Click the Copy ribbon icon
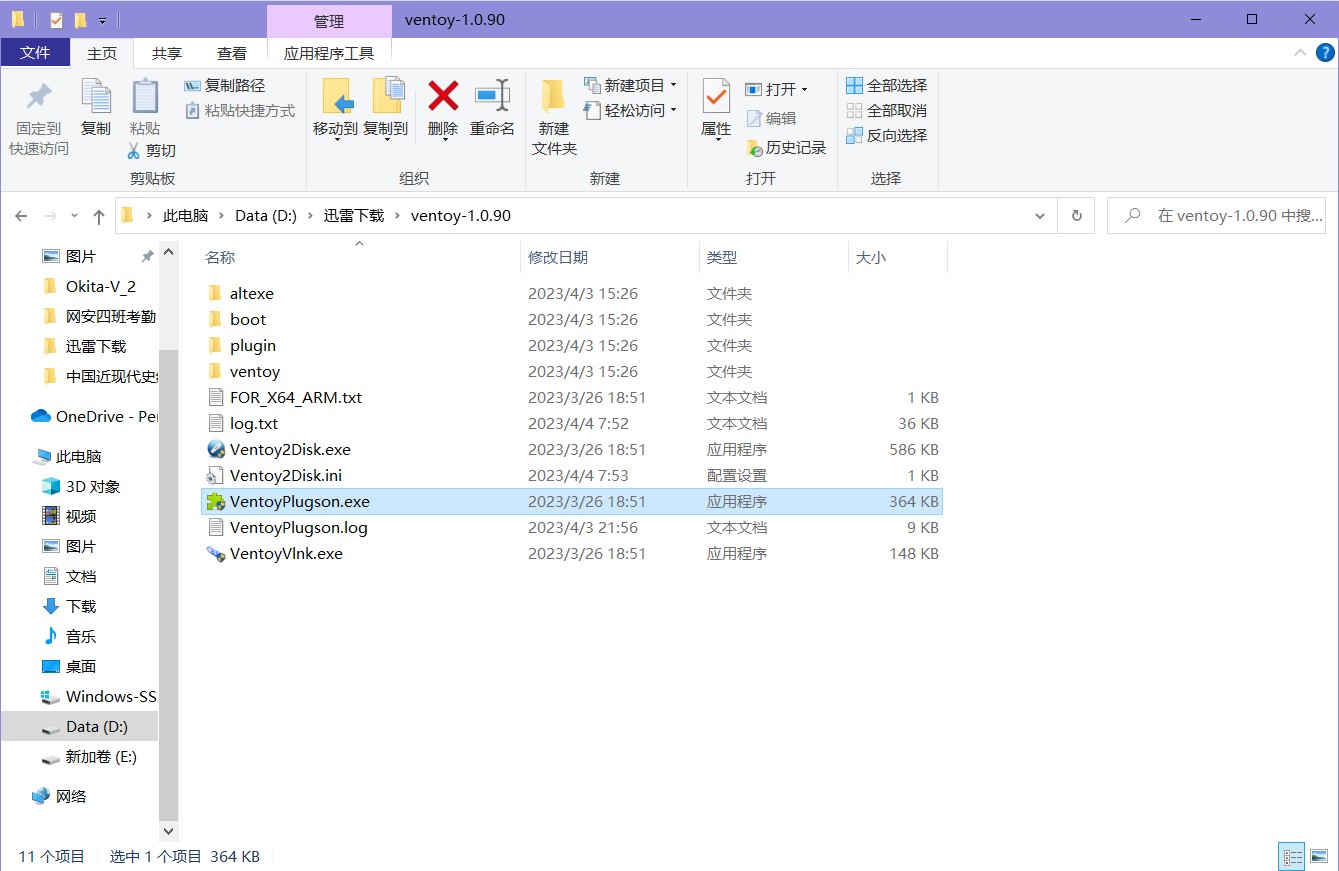 point(96,96)
